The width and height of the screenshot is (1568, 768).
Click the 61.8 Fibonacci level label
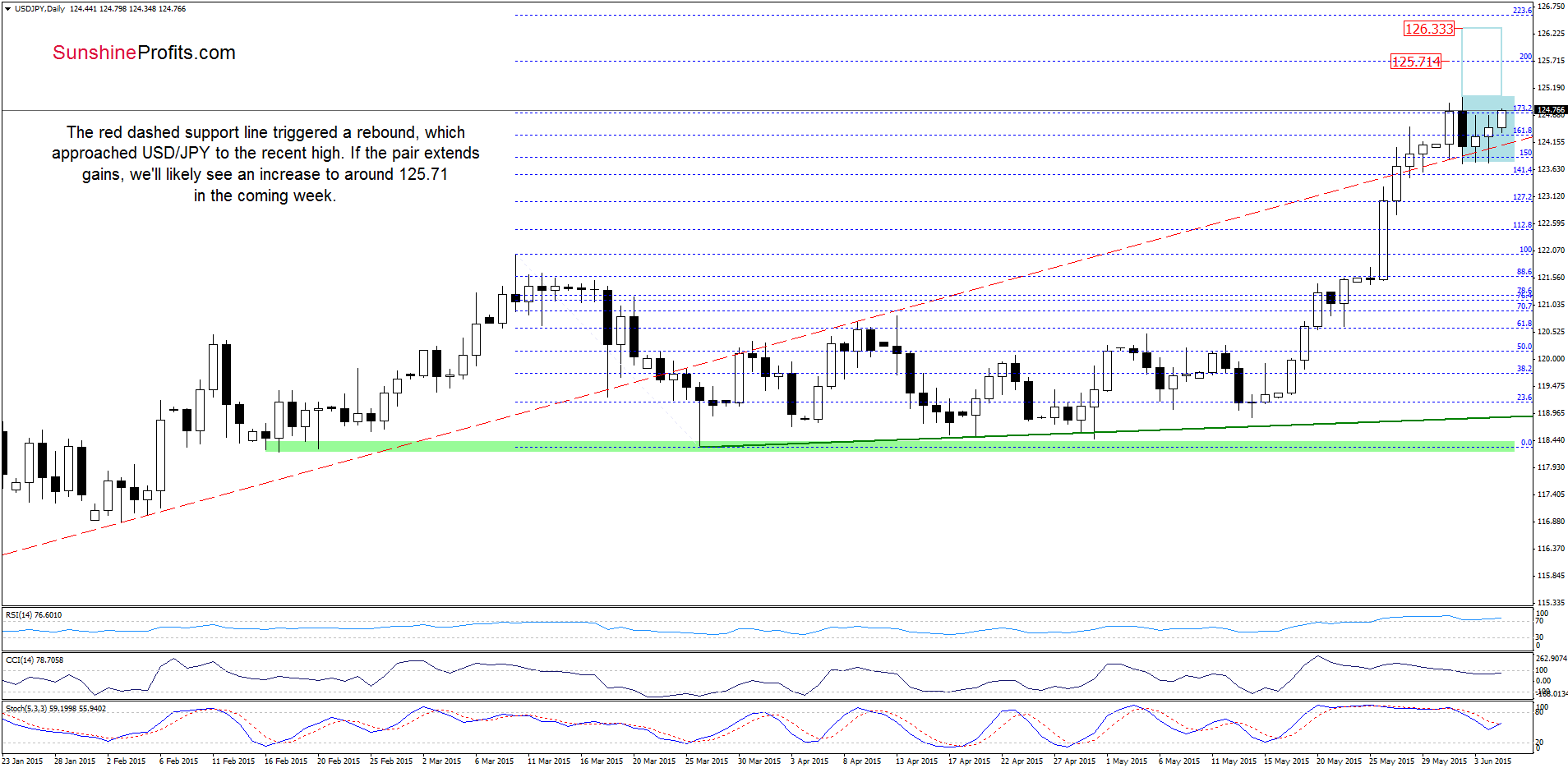(x=1524, y=324)
